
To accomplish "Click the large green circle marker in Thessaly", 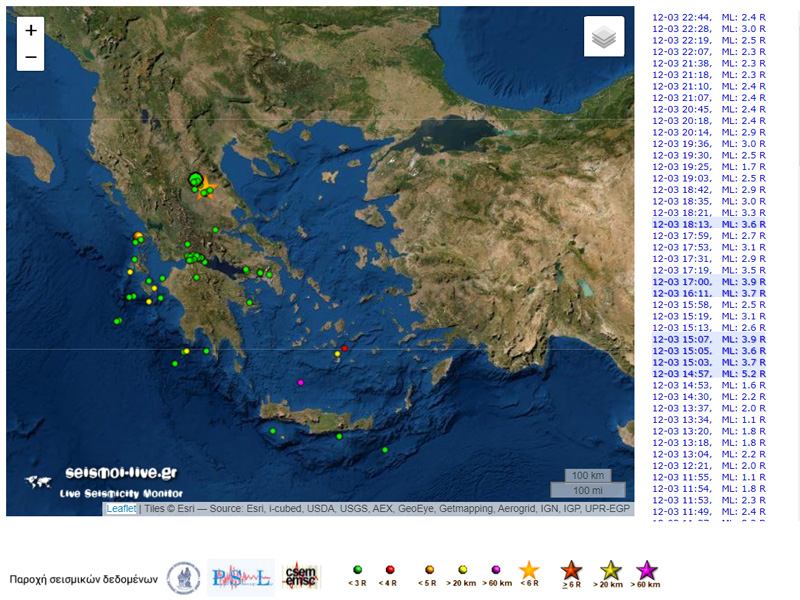I will coord(195,180).
